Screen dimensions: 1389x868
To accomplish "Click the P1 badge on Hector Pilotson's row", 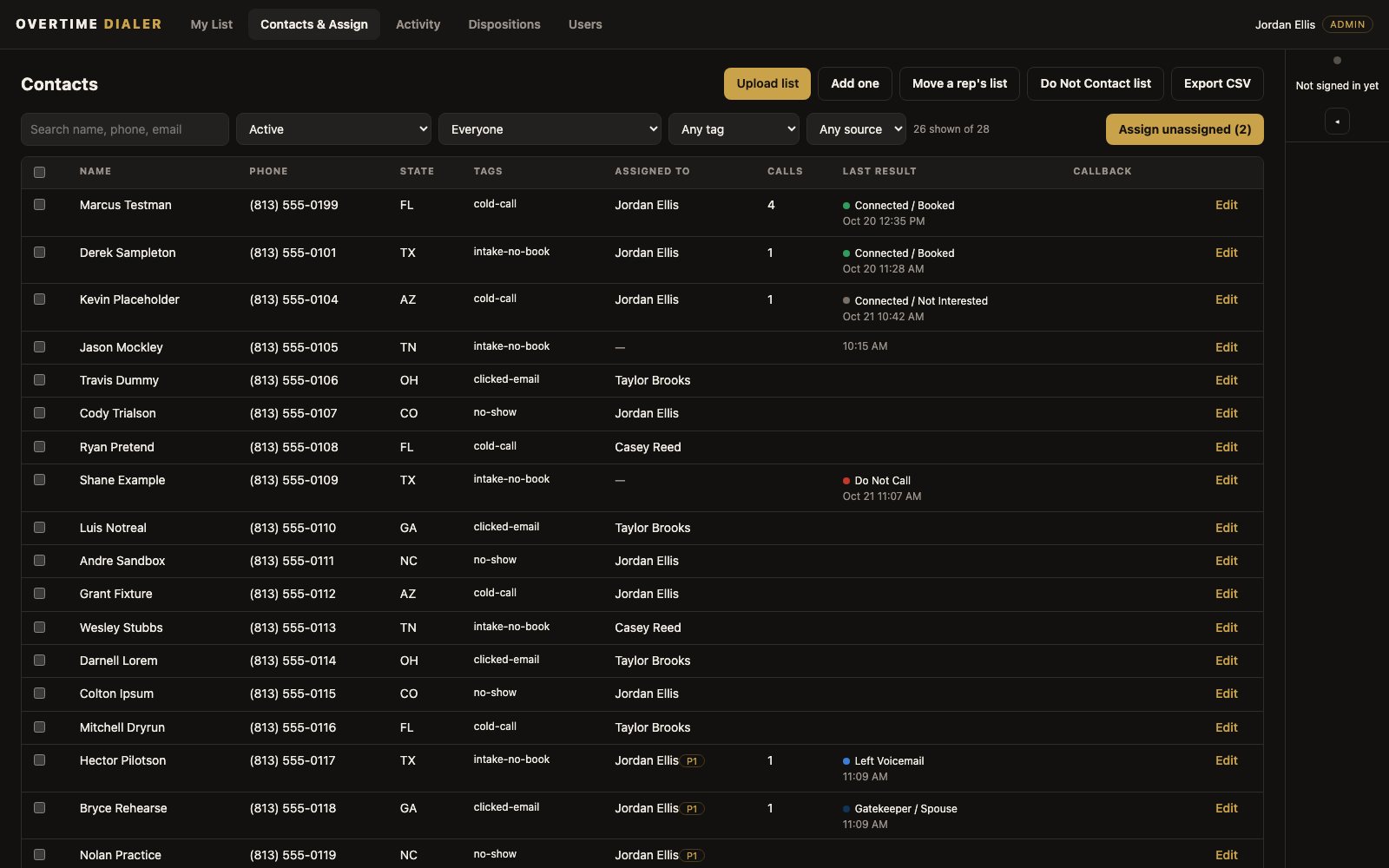I will tap(692, 761).
